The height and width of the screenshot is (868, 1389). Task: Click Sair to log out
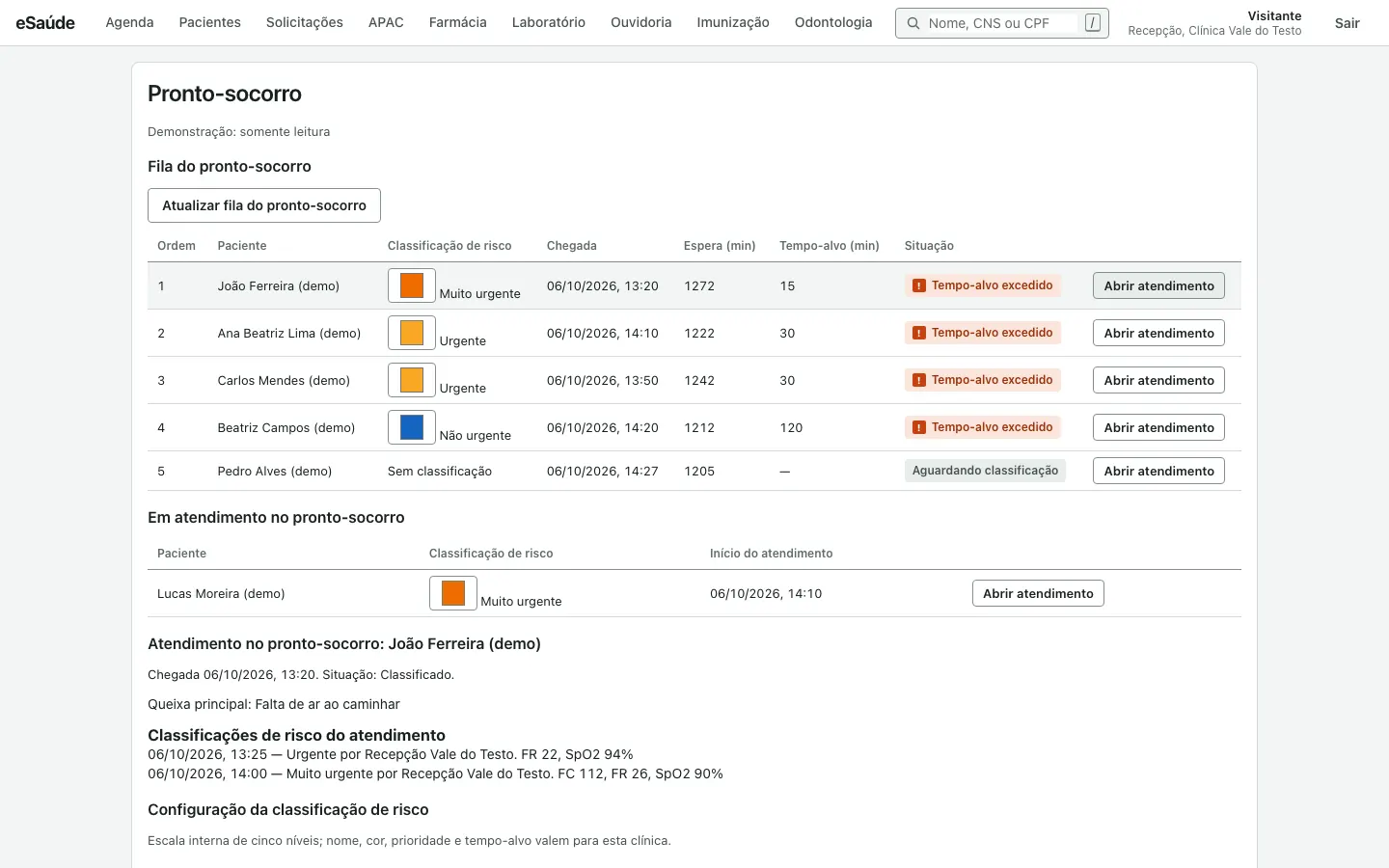pos(1347,23)
